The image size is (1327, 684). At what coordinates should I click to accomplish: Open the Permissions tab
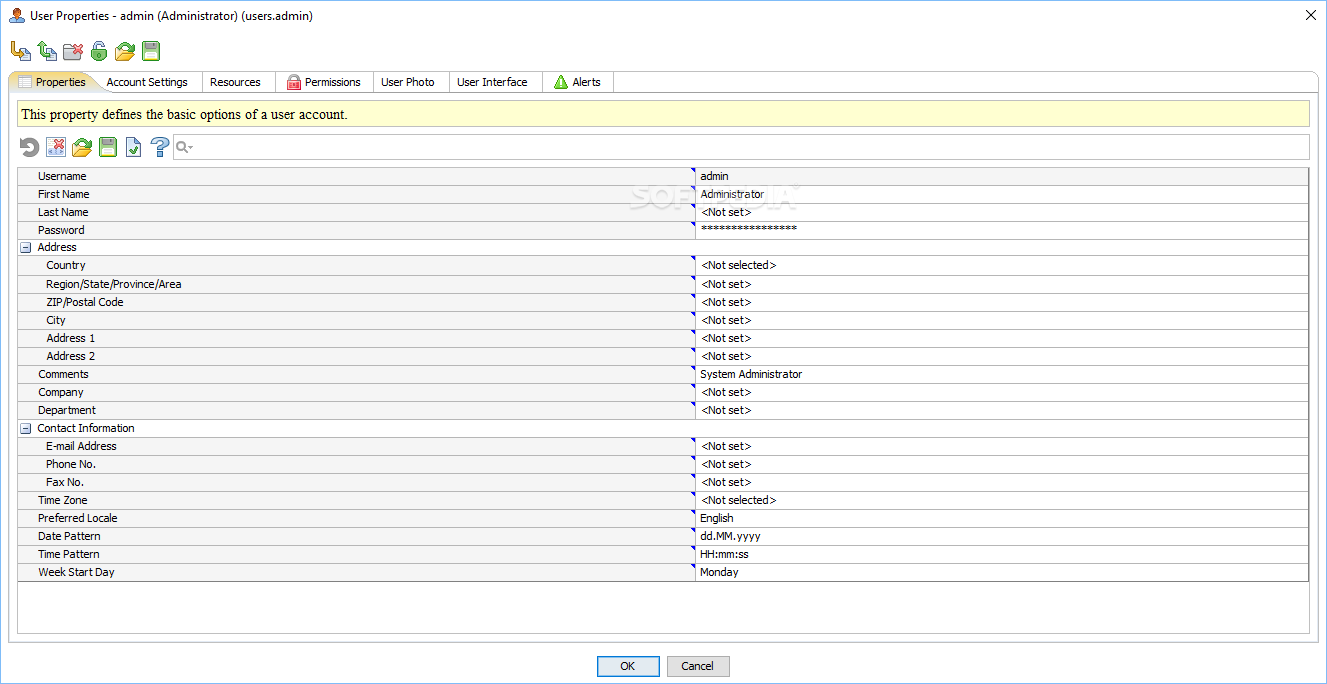(324, 82)
